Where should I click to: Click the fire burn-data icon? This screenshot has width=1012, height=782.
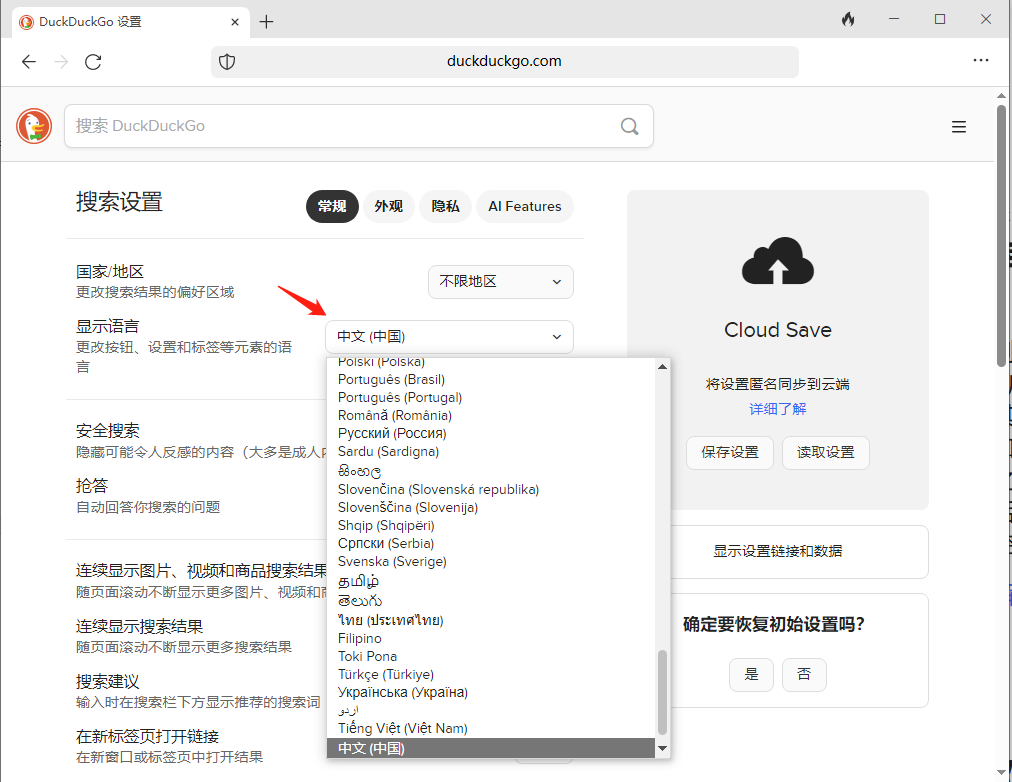point(848,20)
